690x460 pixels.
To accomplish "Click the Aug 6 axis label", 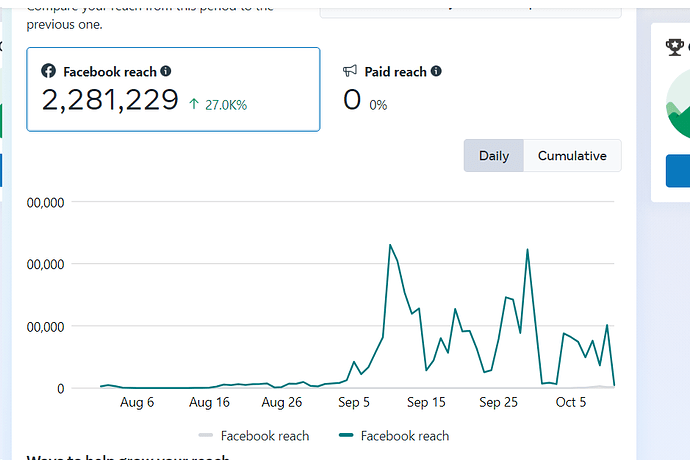I will click(137, 402).
